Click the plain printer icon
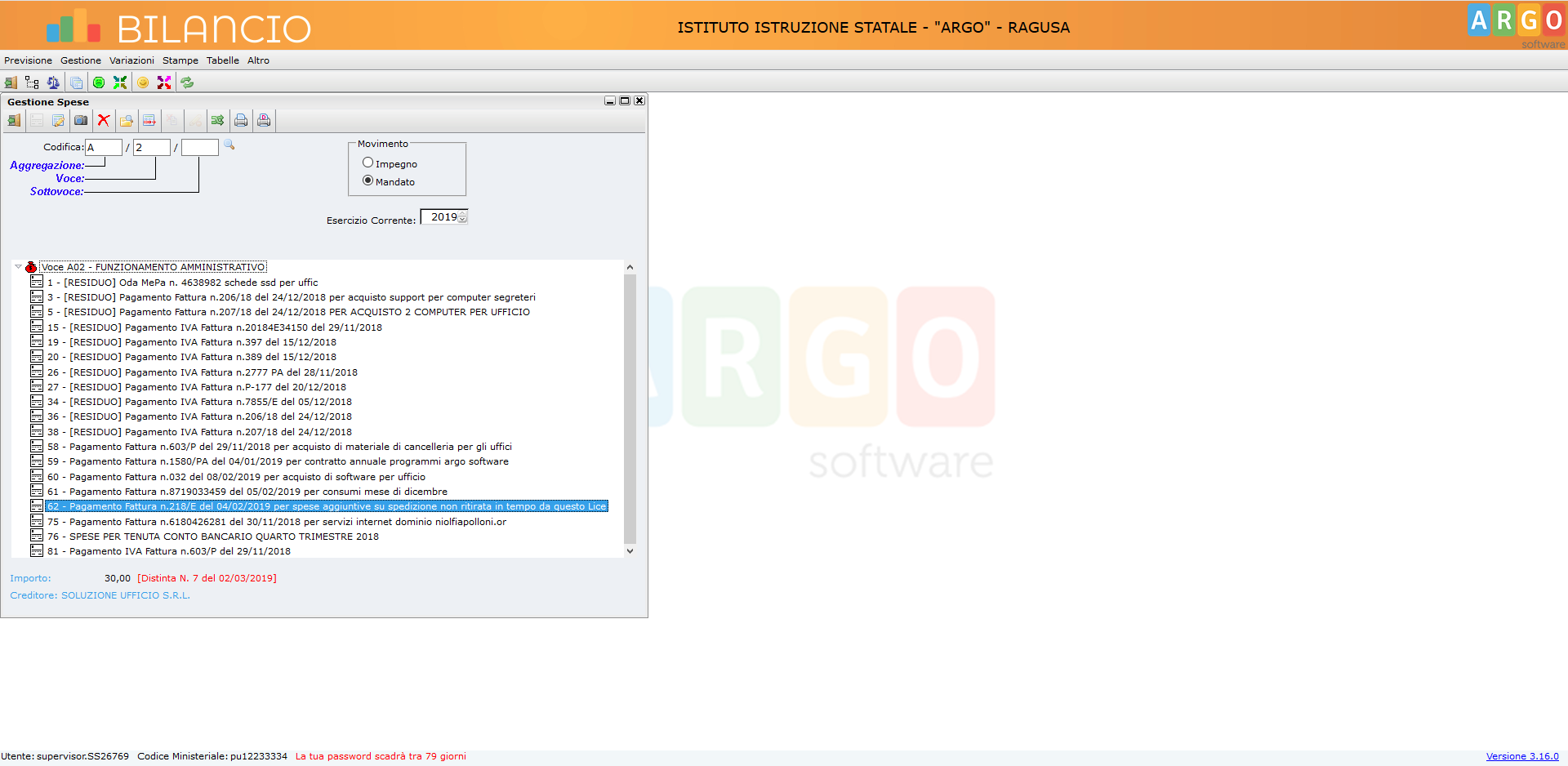Viewport: 1568px width, 766px height. [241, 121]
